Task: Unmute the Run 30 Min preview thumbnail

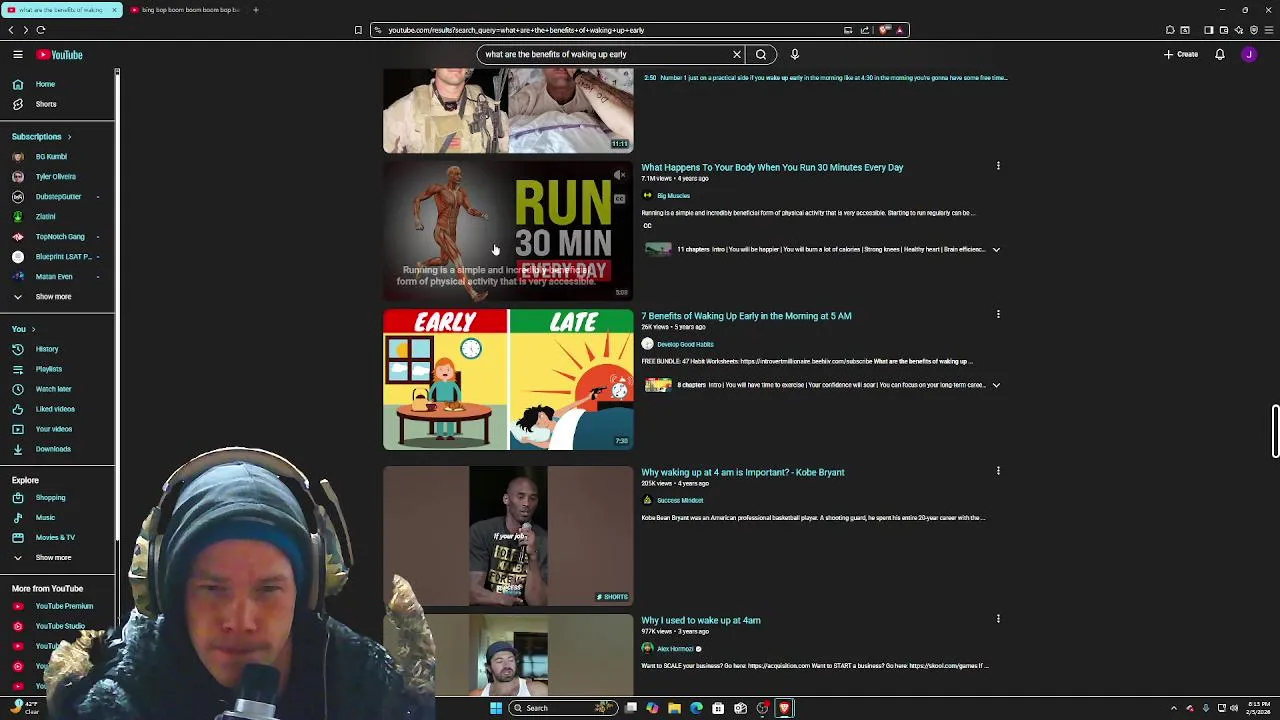Action: 620,176
